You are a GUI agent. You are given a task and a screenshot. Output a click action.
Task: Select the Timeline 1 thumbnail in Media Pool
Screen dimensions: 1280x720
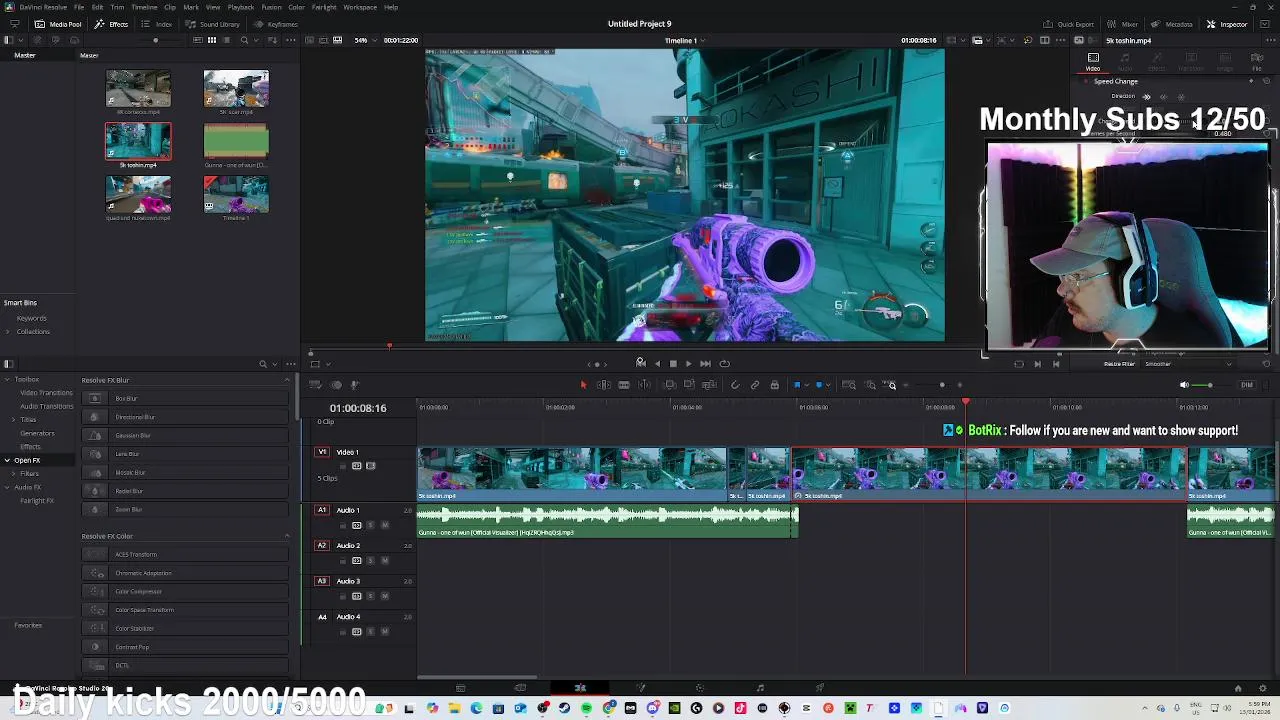pyautogui.click(x=236, y=197)
